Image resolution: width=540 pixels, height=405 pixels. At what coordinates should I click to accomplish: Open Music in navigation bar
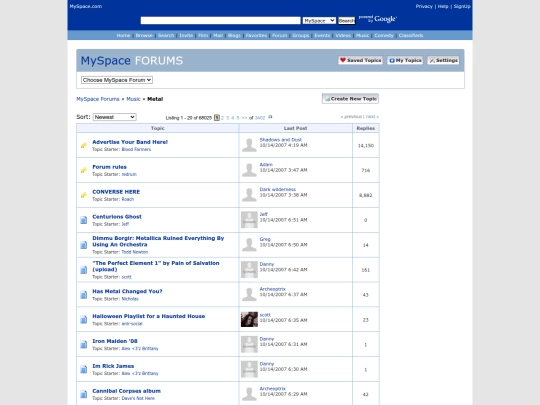[363, 35]
